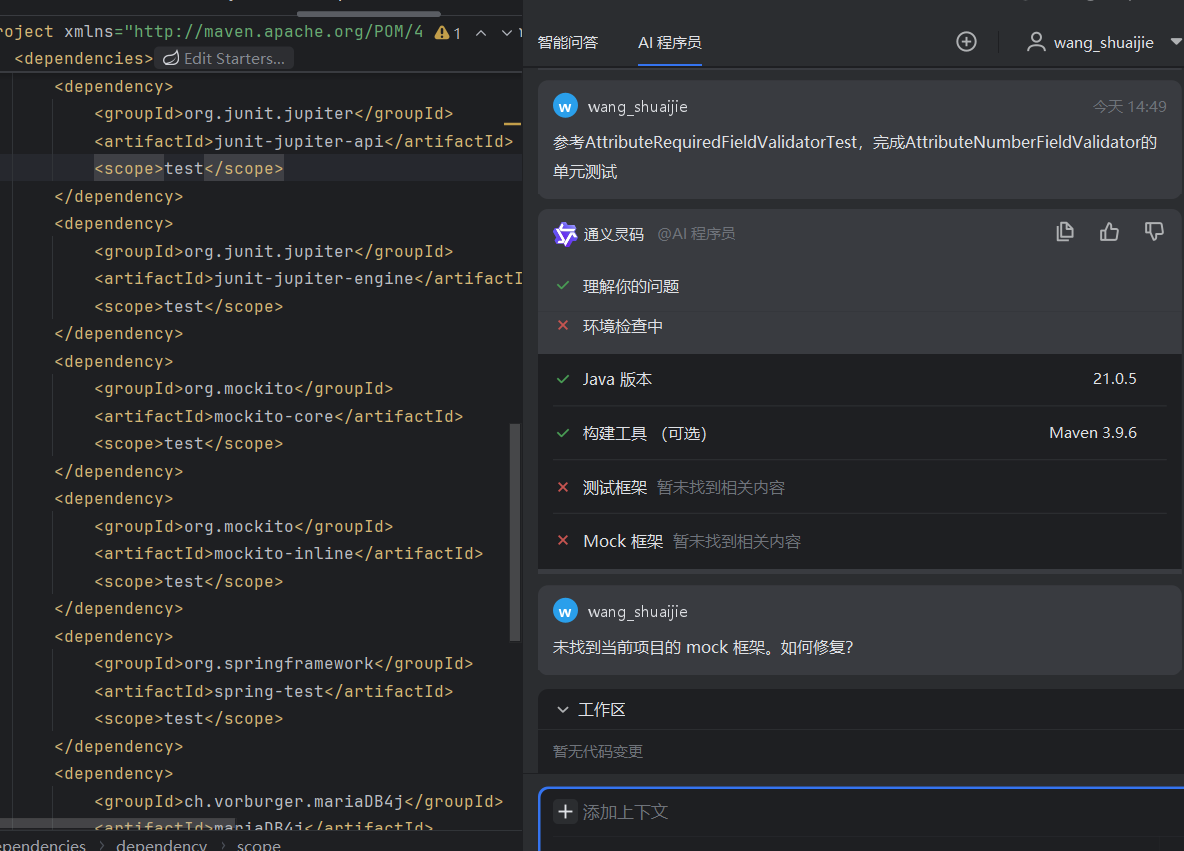Click the mockito-core artifactId line
The height and width of the screenshot is (851, 1184).
(x=279, y=416)
